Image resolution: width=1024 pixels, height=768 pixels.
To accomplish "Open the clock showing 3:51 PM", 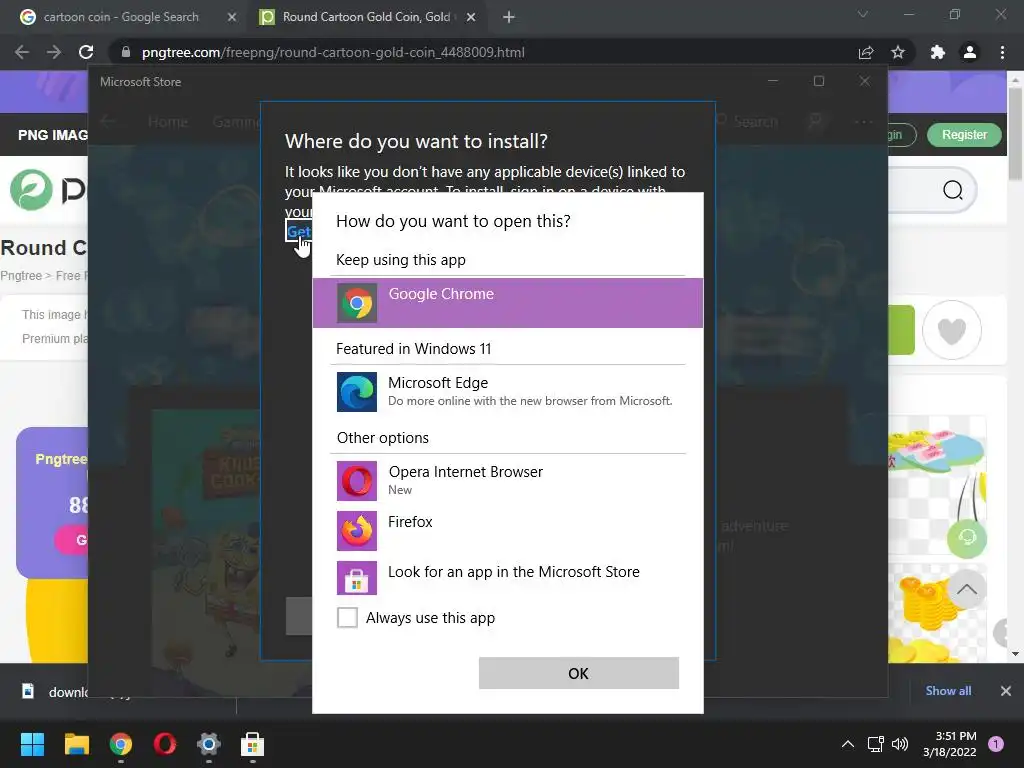I will 950,744.
